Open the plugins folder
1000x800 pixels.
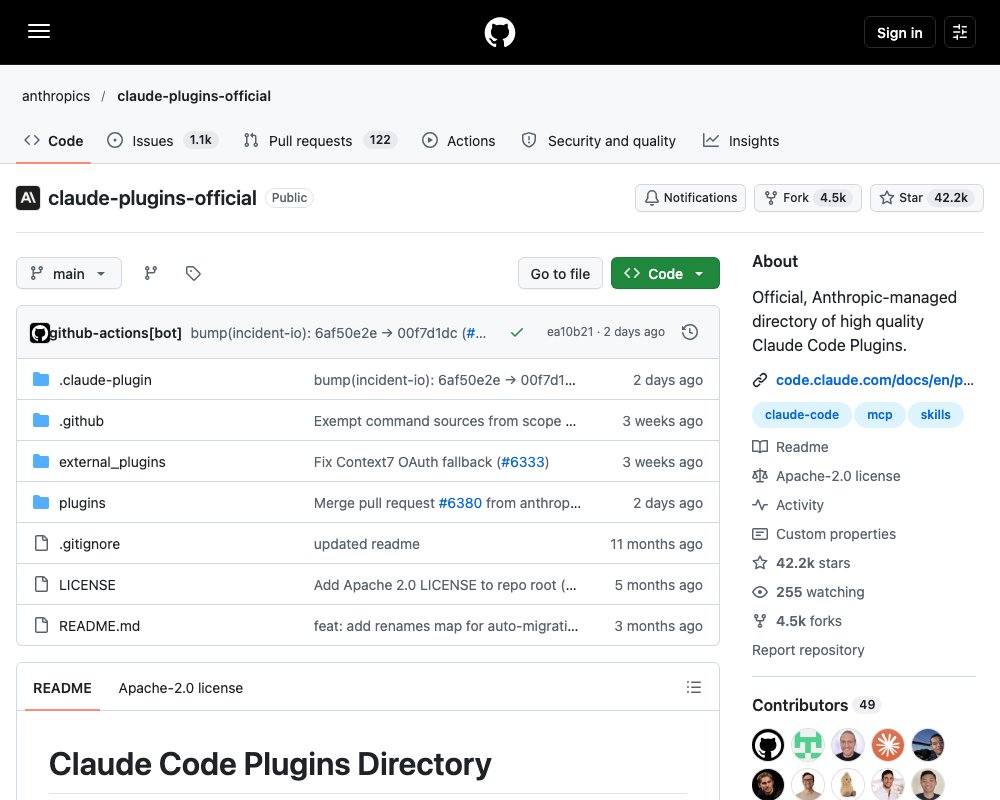(82, 503)
